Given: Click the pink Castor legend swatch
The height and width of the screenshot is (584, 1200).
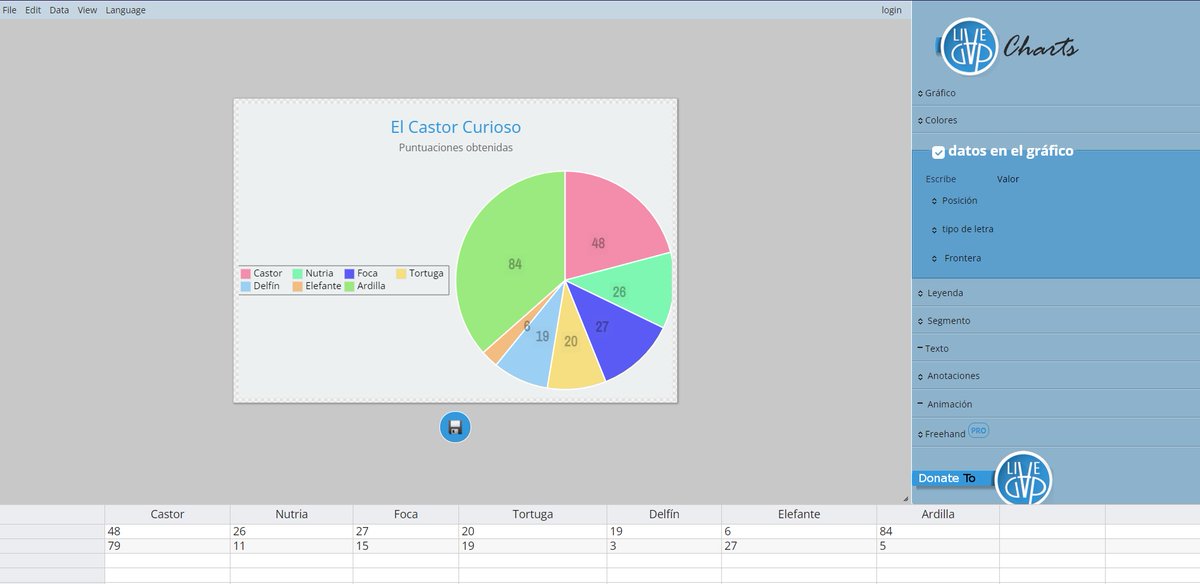Looking at the screenshot, I should 245,273.
